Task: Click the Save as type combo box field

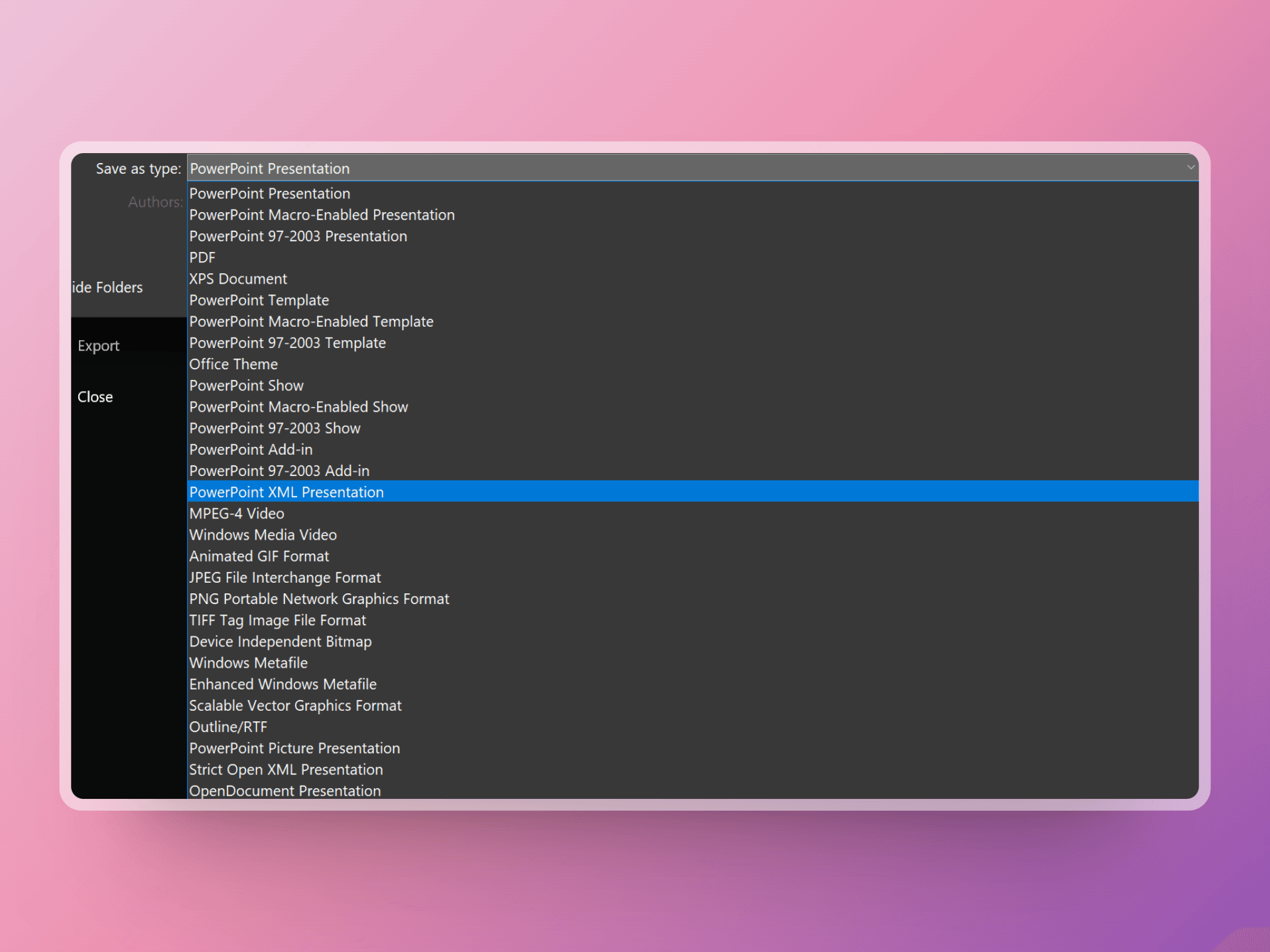Action: coord(692,168)
